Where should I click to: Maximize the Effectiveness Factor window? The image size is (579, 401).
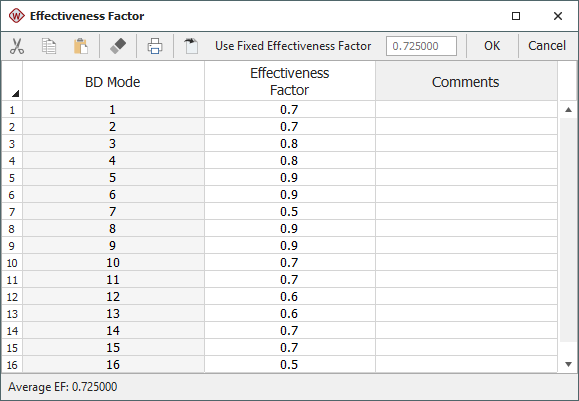(x=516, y=16)
